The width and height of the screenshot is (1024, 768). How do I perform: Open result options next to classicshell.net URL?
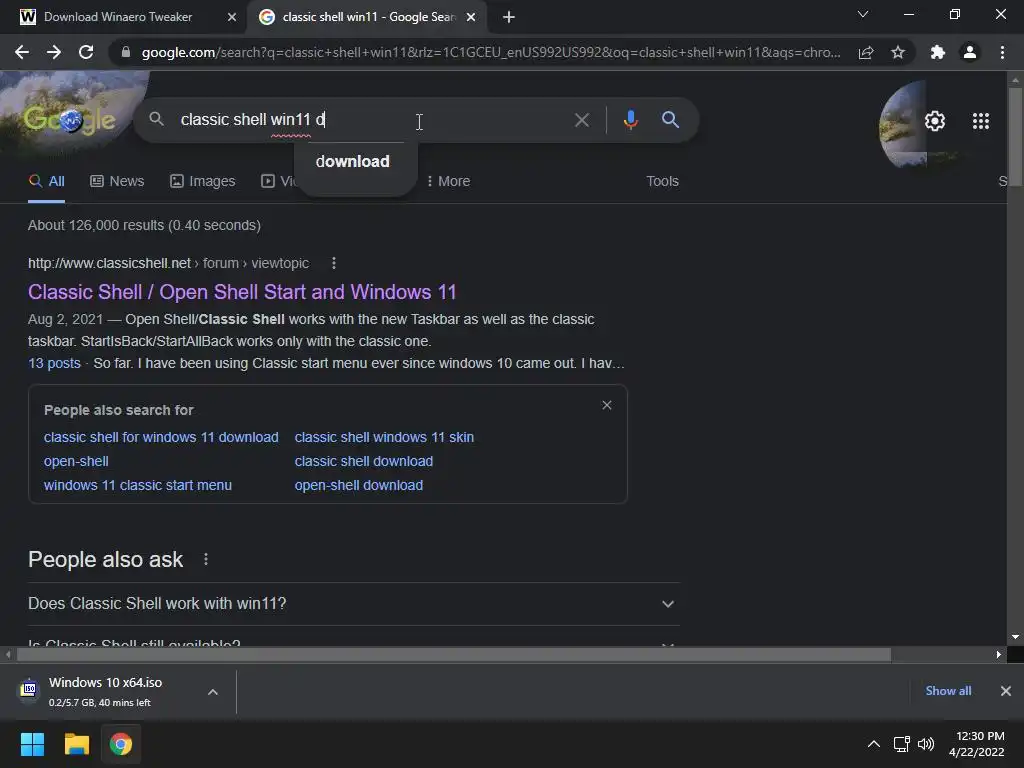(334, 263)
